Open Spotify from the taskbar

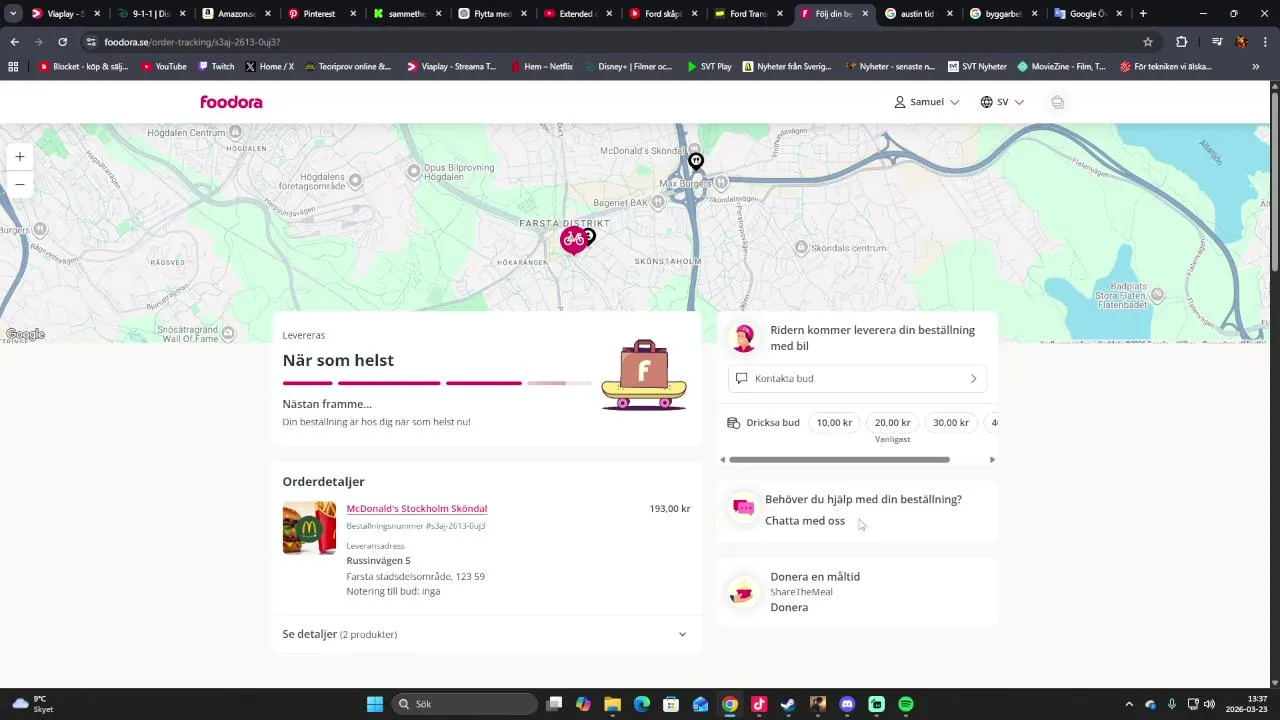906,704
